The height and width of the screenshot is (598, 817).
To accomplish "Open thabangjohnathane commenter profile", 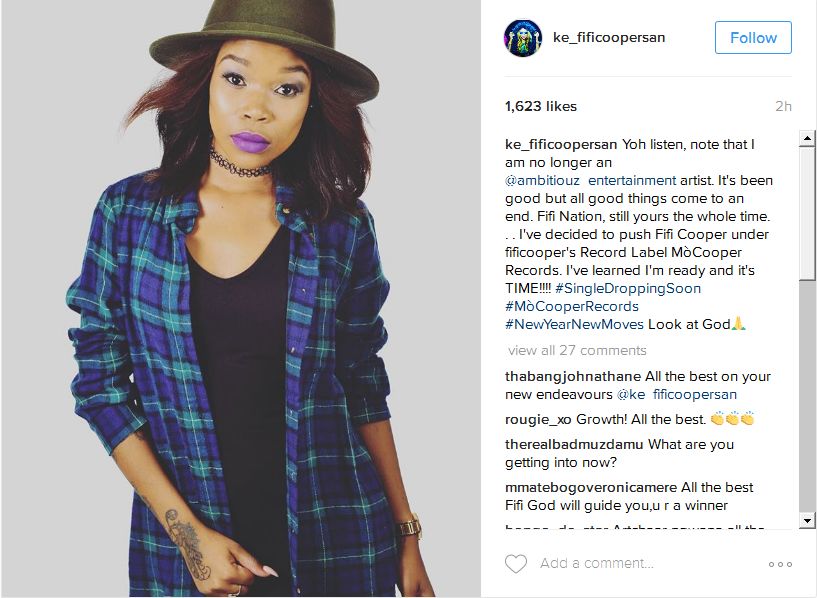I will [573, 377].
